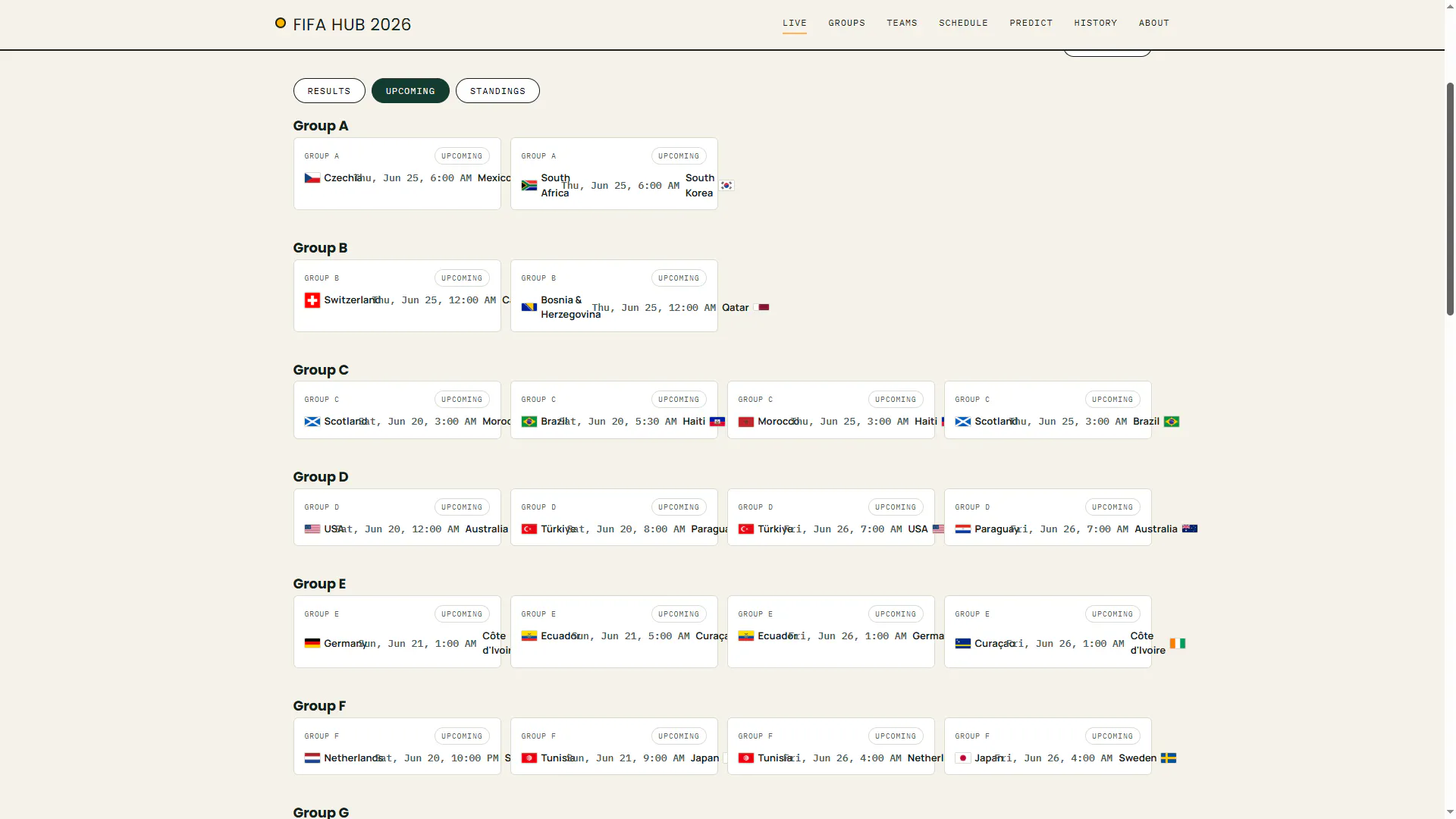Click the 'Qatar' team name

pos(736,308)
